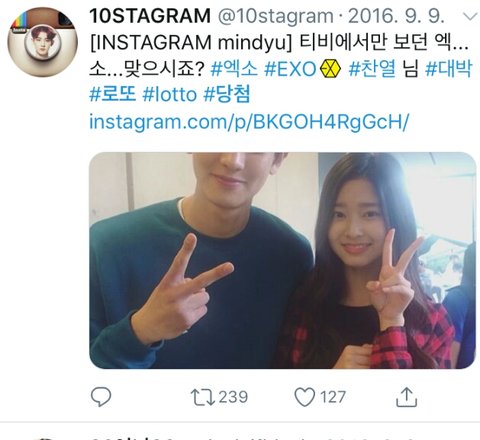Viewport: 480px width, 440px height.
Task: Open the instagram.com/p/BKGOH4RgGcH/ link
Action: [x=249, y=122]
